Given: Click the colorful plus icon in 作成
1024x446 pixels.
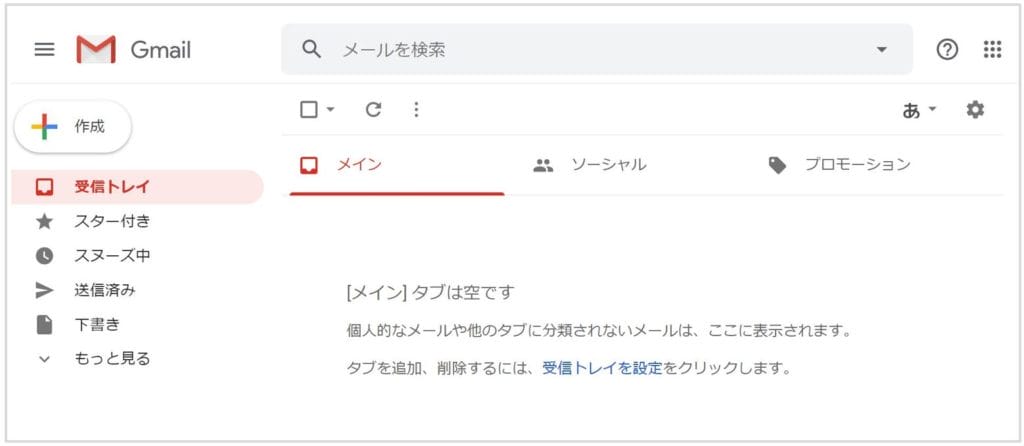Looking at the screenshot, I should click(x=44, y=127).
